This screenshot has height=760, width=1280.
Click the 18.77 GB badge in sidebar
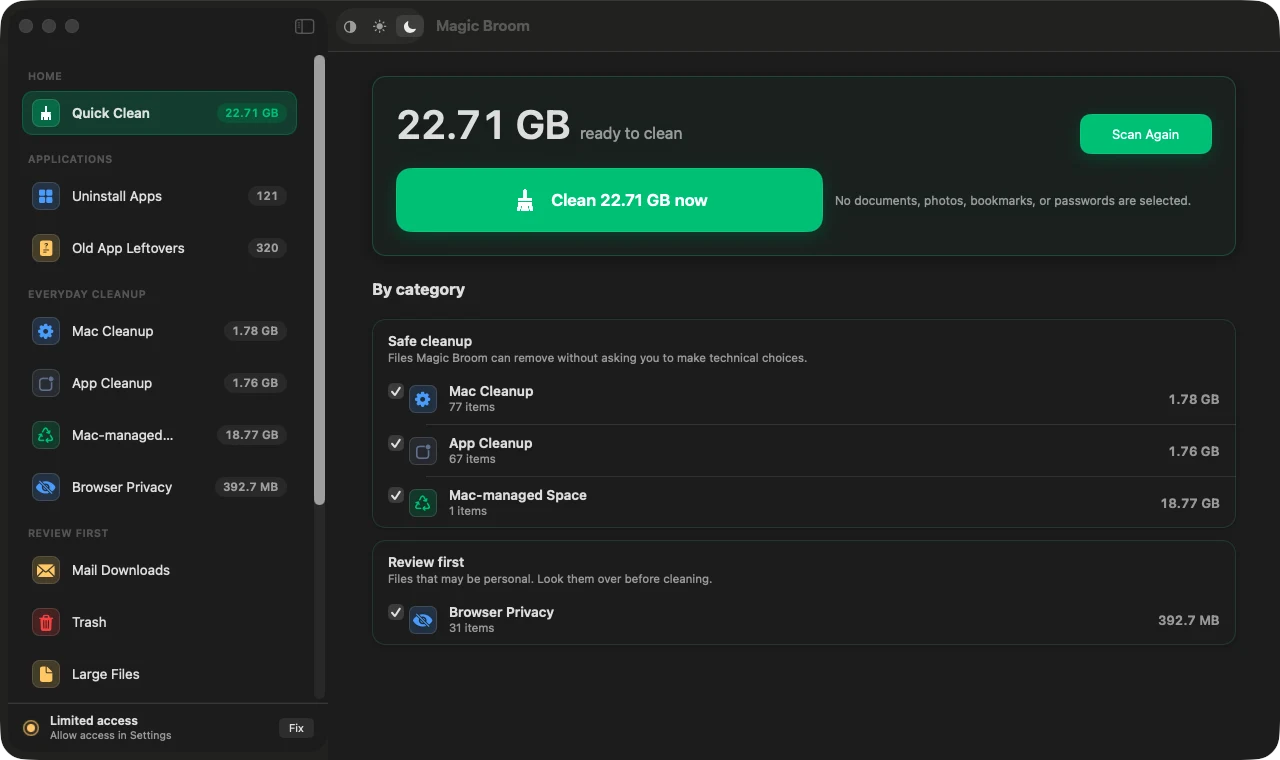click(x=252, y=435)
